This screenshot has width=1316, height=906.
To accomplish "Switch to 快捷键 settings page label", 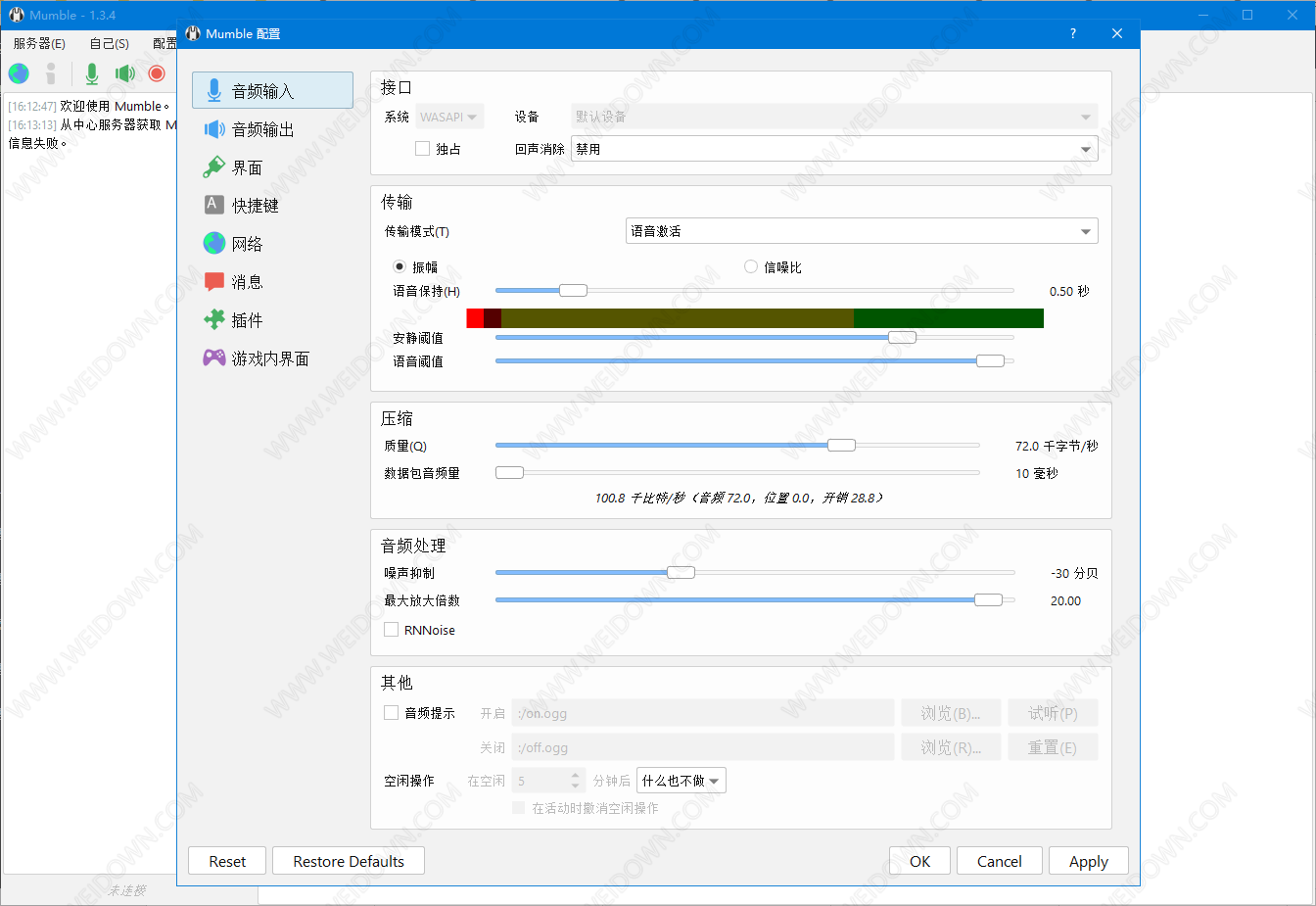I will tap(256, 205).
